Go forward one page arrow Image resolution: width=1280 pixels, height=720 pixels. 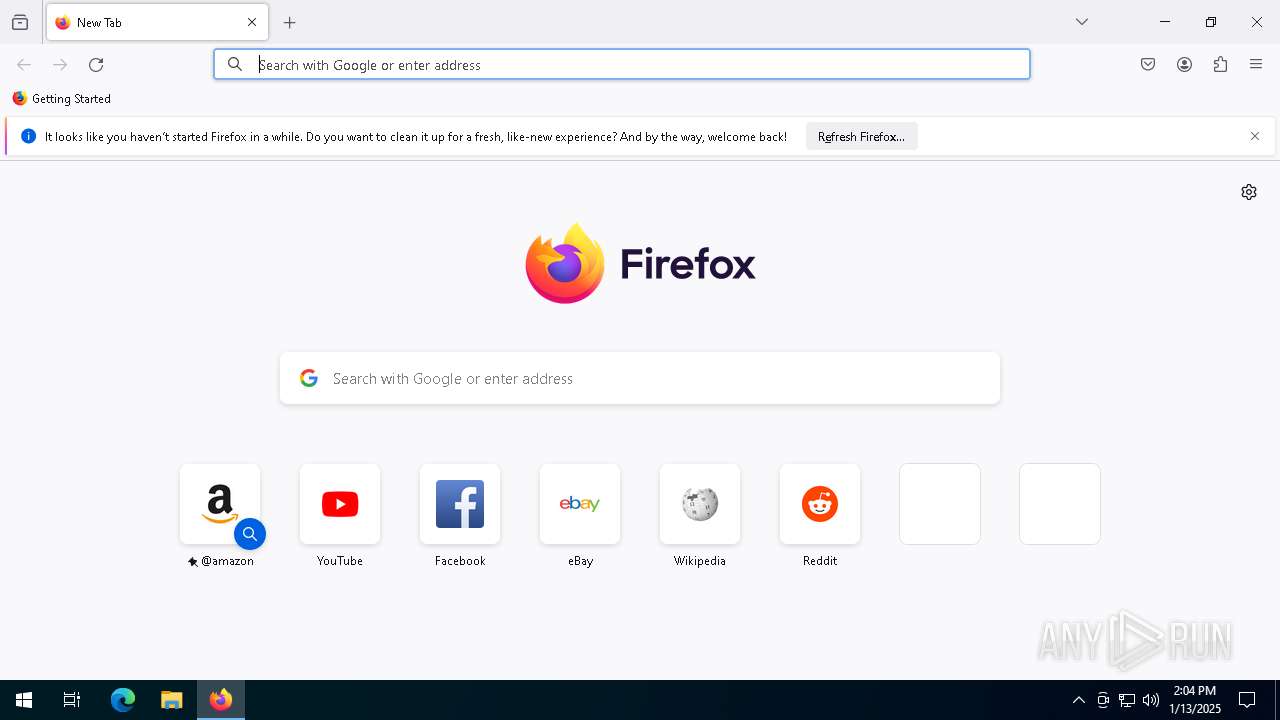click(60, 65)
